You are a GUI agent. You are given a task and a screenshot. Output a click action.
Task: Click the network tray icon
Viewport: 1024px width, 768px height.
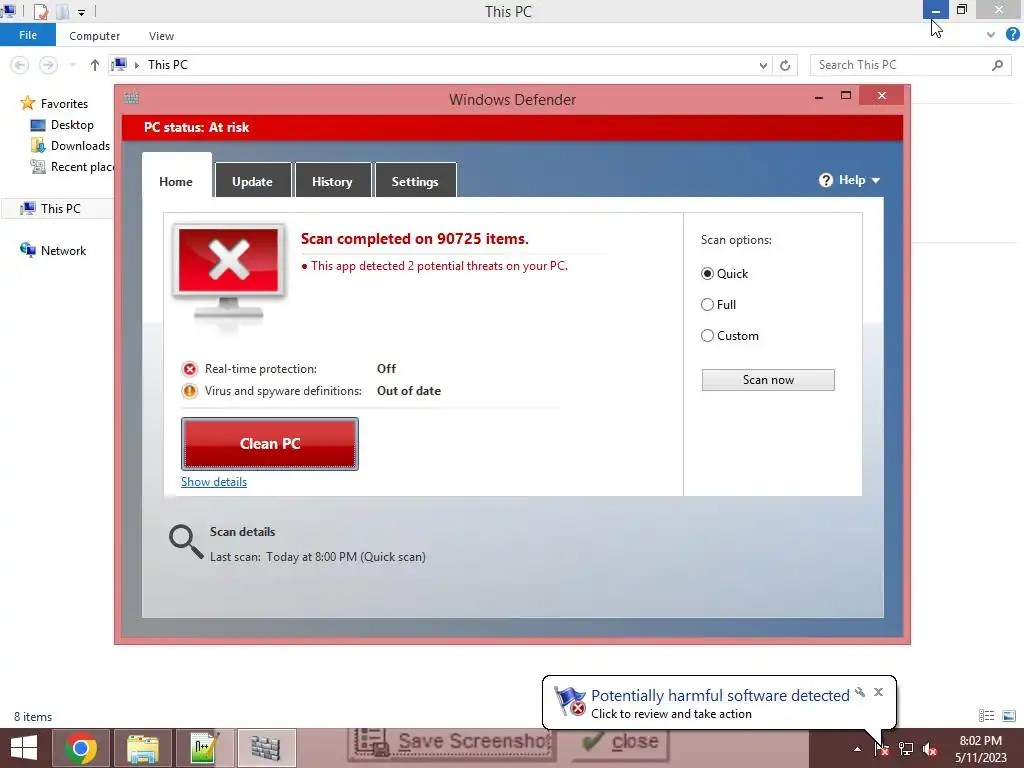(906, 749)
